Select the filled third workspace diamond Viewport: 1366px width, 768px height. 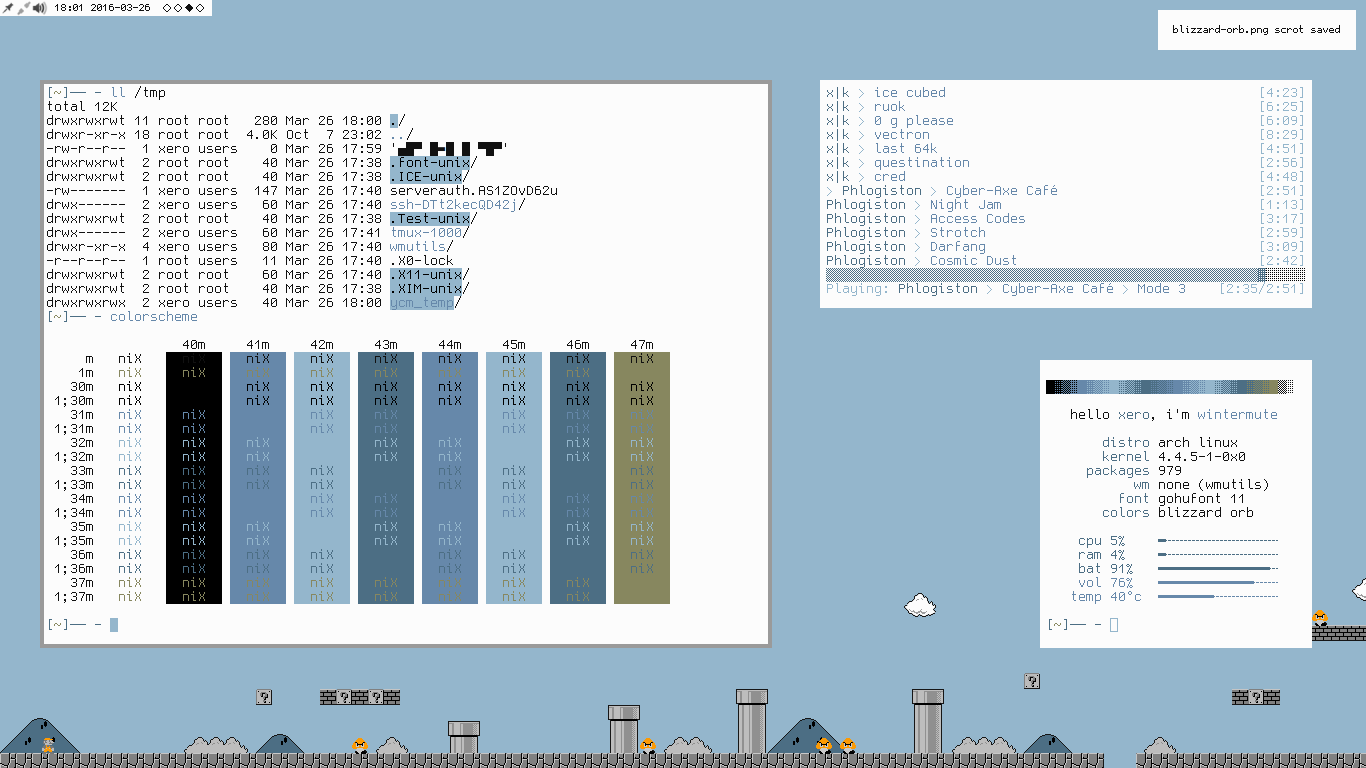click(188, 8)
